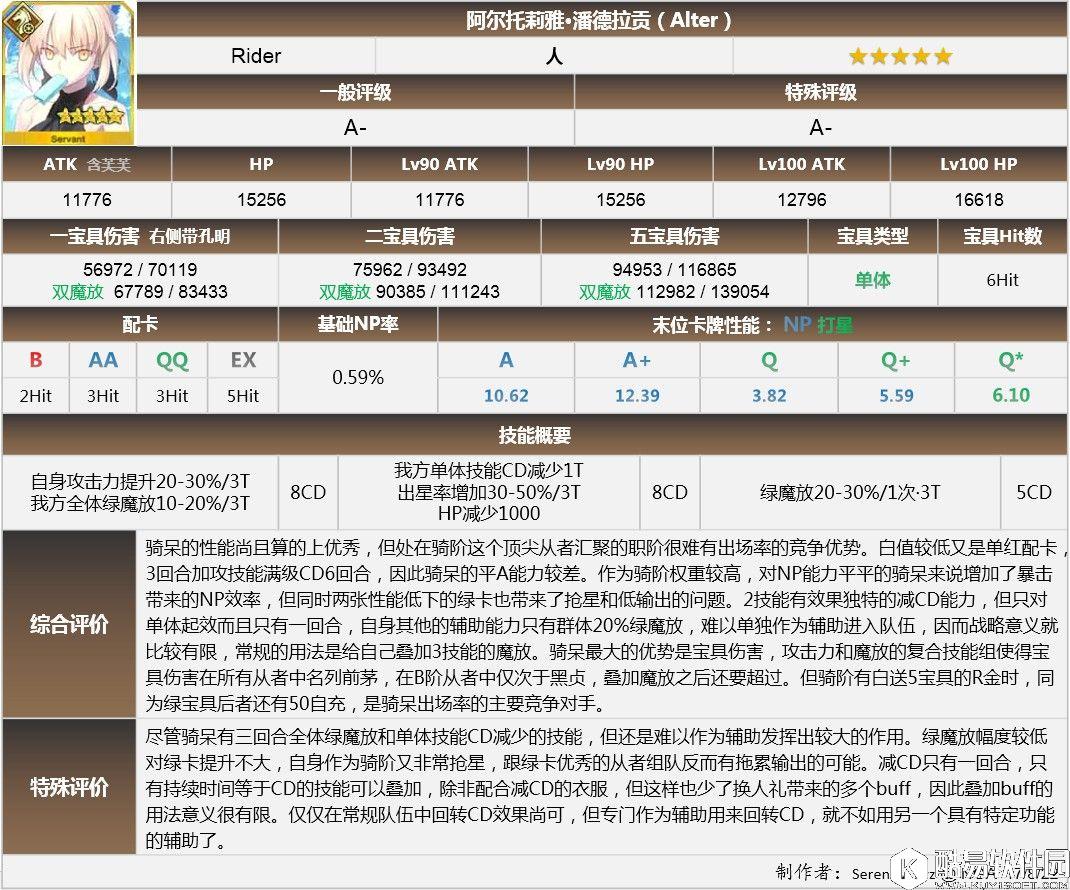The image size is (1070, 890).
Task: Click the red B card label
Action: pos(35,360)
